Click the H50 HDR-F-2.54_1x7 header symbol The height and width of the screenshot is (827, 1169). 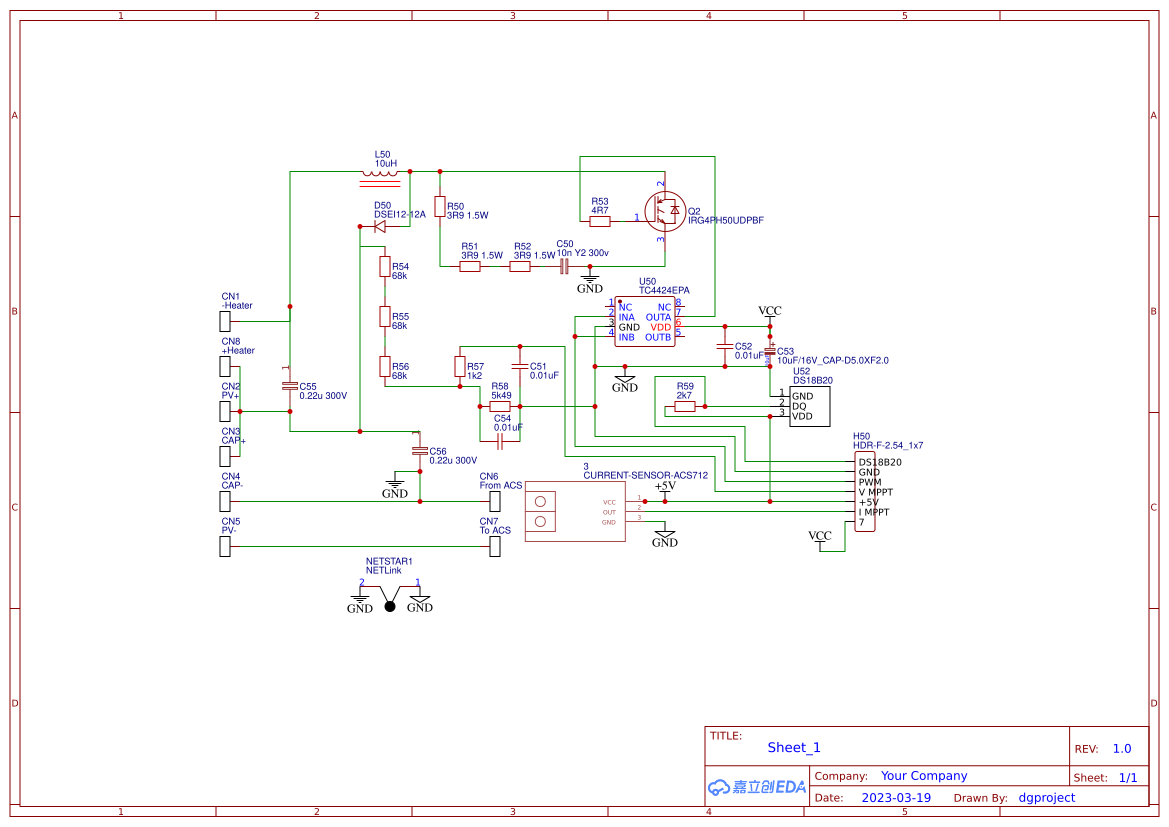865,491
